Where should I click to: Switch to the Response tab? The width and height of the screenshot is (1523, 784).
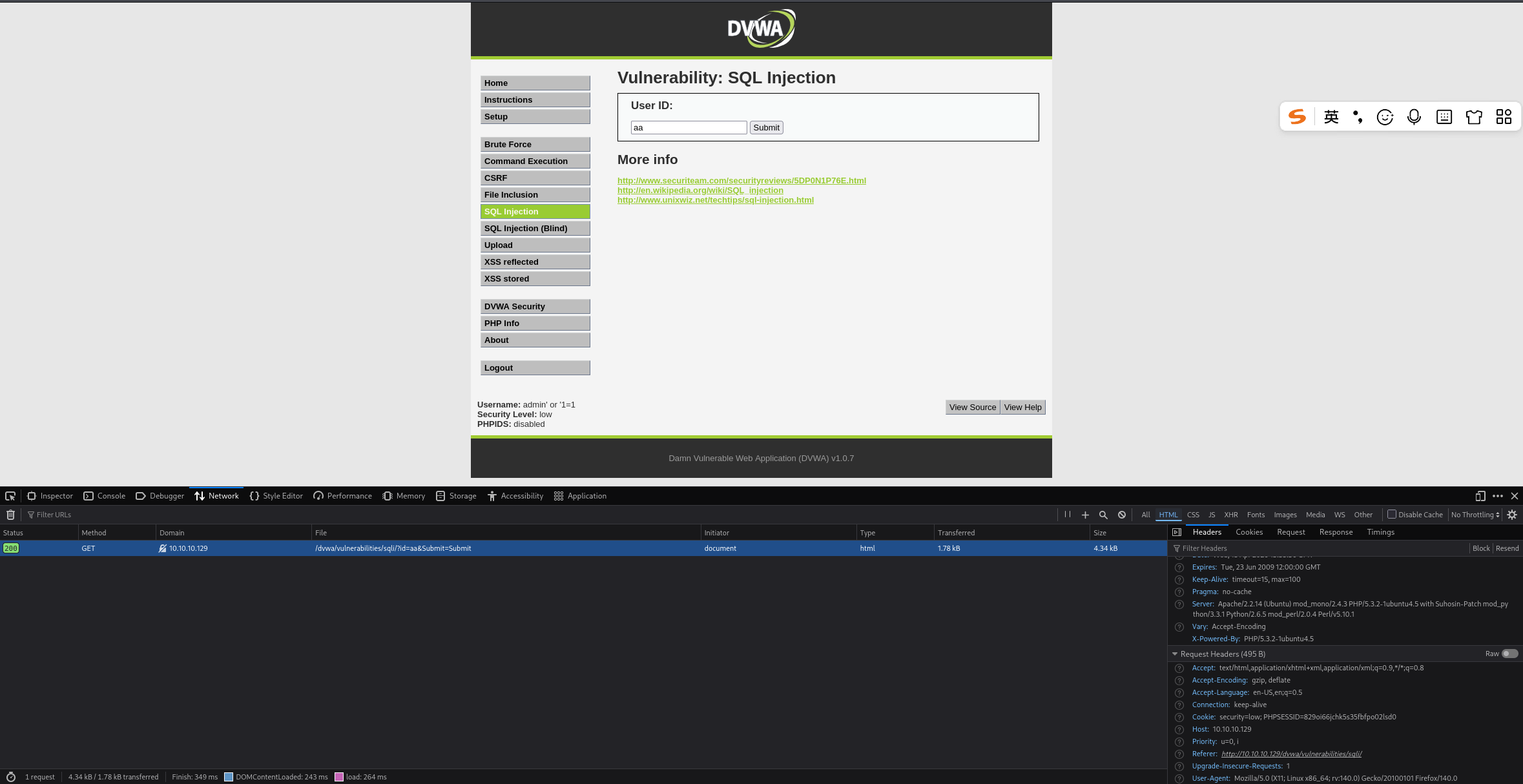pyautogui.click(x=1336, y=532)
